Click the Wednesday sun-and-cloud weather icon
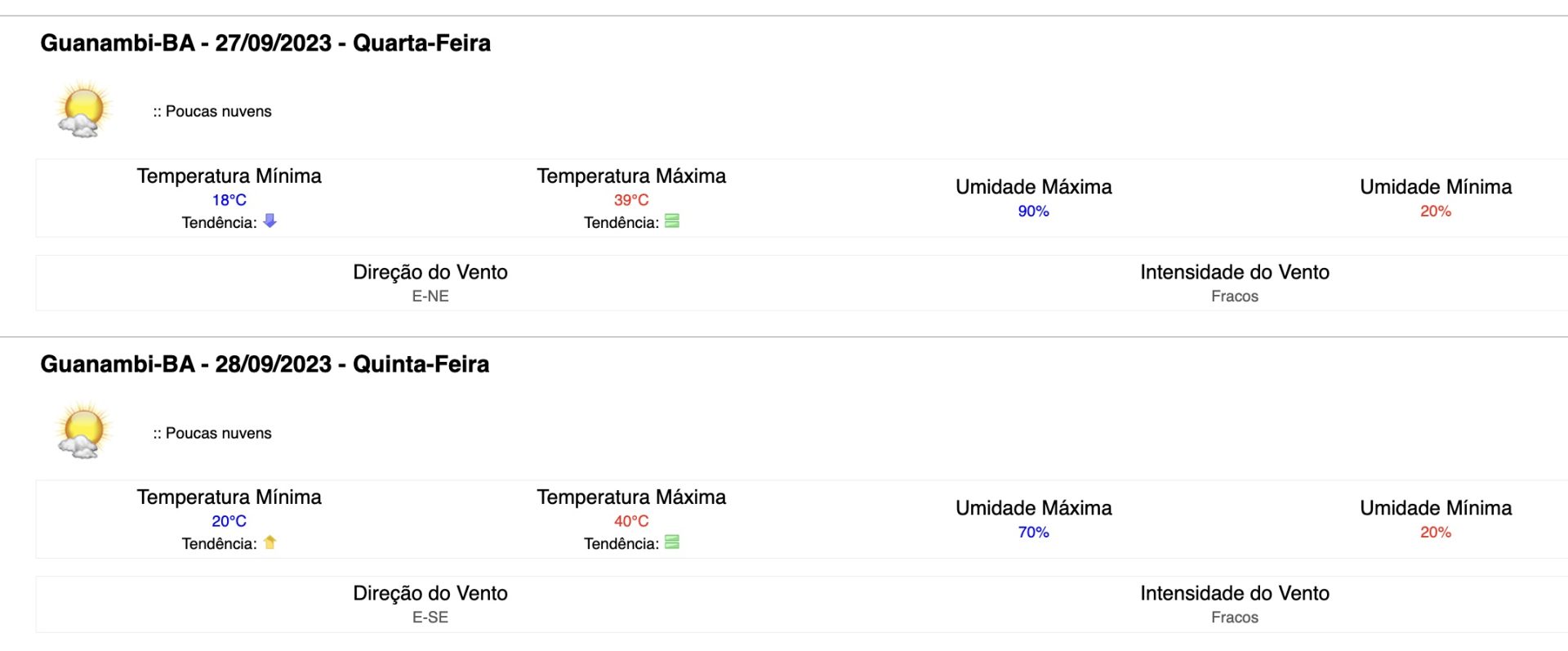The image size is (1568, 651). tap(83, 109)
